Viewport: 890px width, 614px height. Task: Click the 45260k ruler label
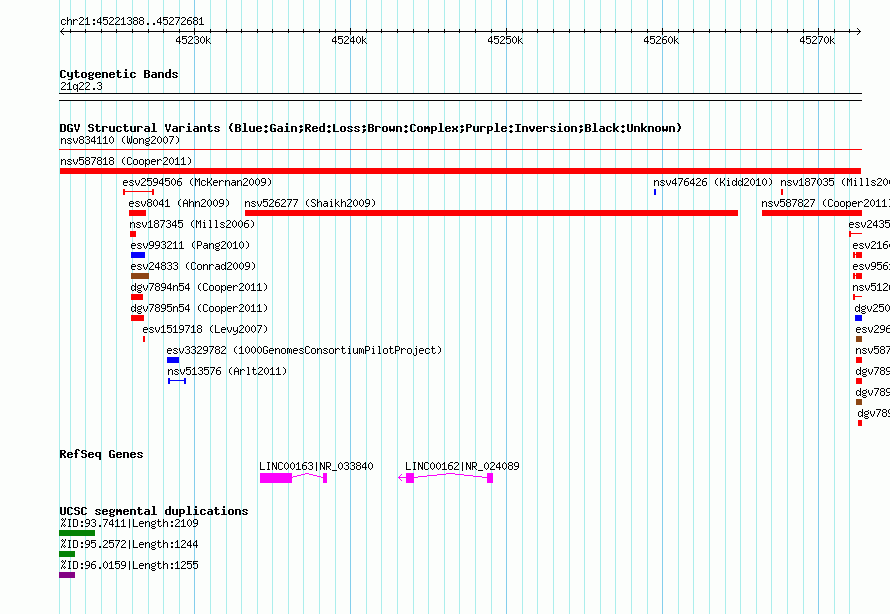pyautogui.click(x=661, y=40)
